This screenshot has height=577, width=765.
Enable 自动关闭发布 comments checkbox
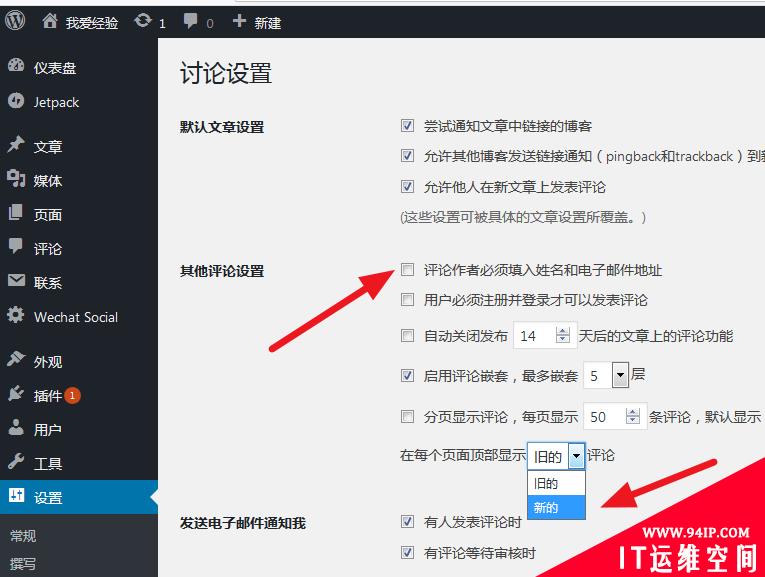pos(407,336)
